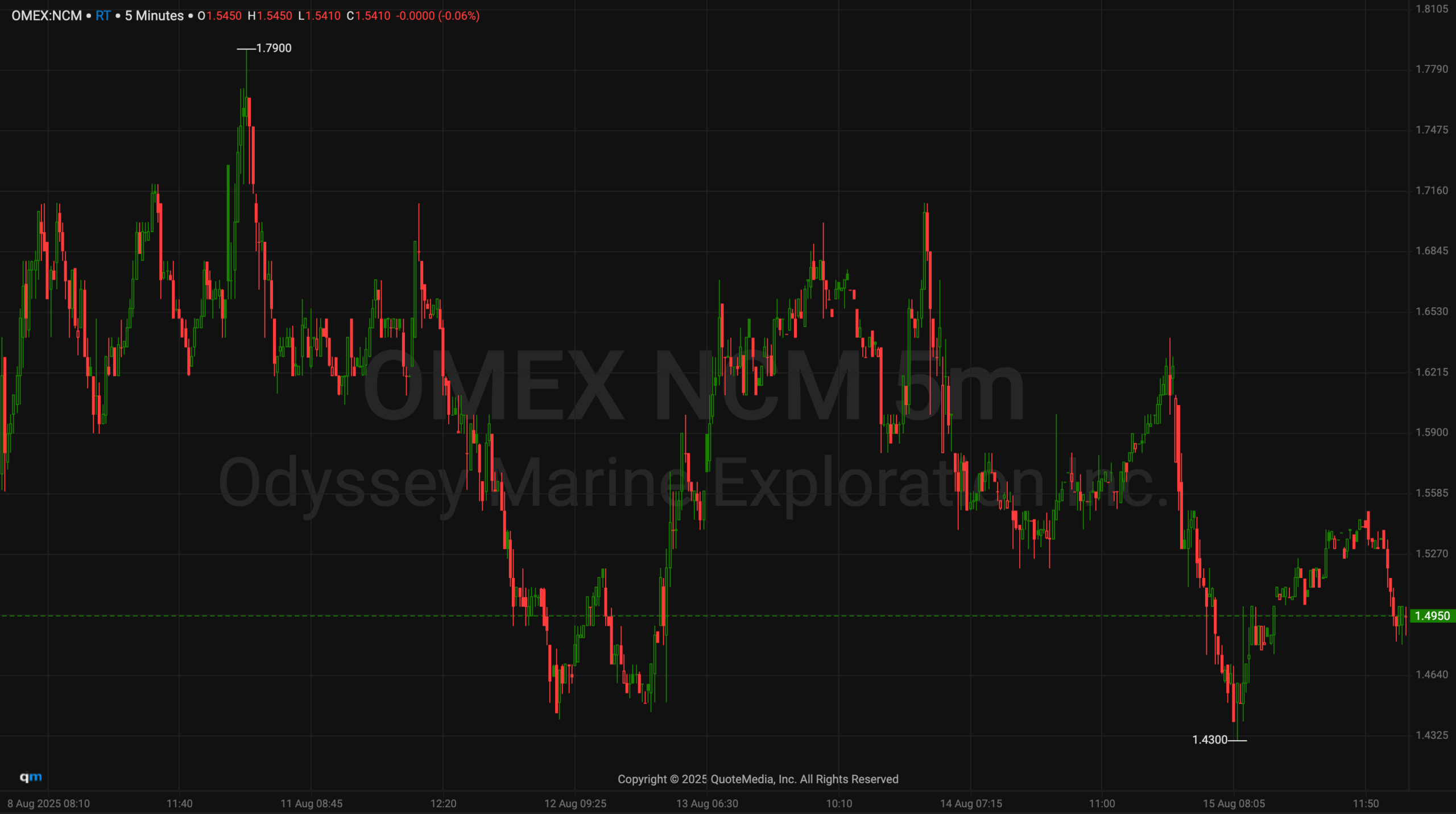
Task: Click the 1.6845 price axis label
Action: click(x=1432, y=251)
